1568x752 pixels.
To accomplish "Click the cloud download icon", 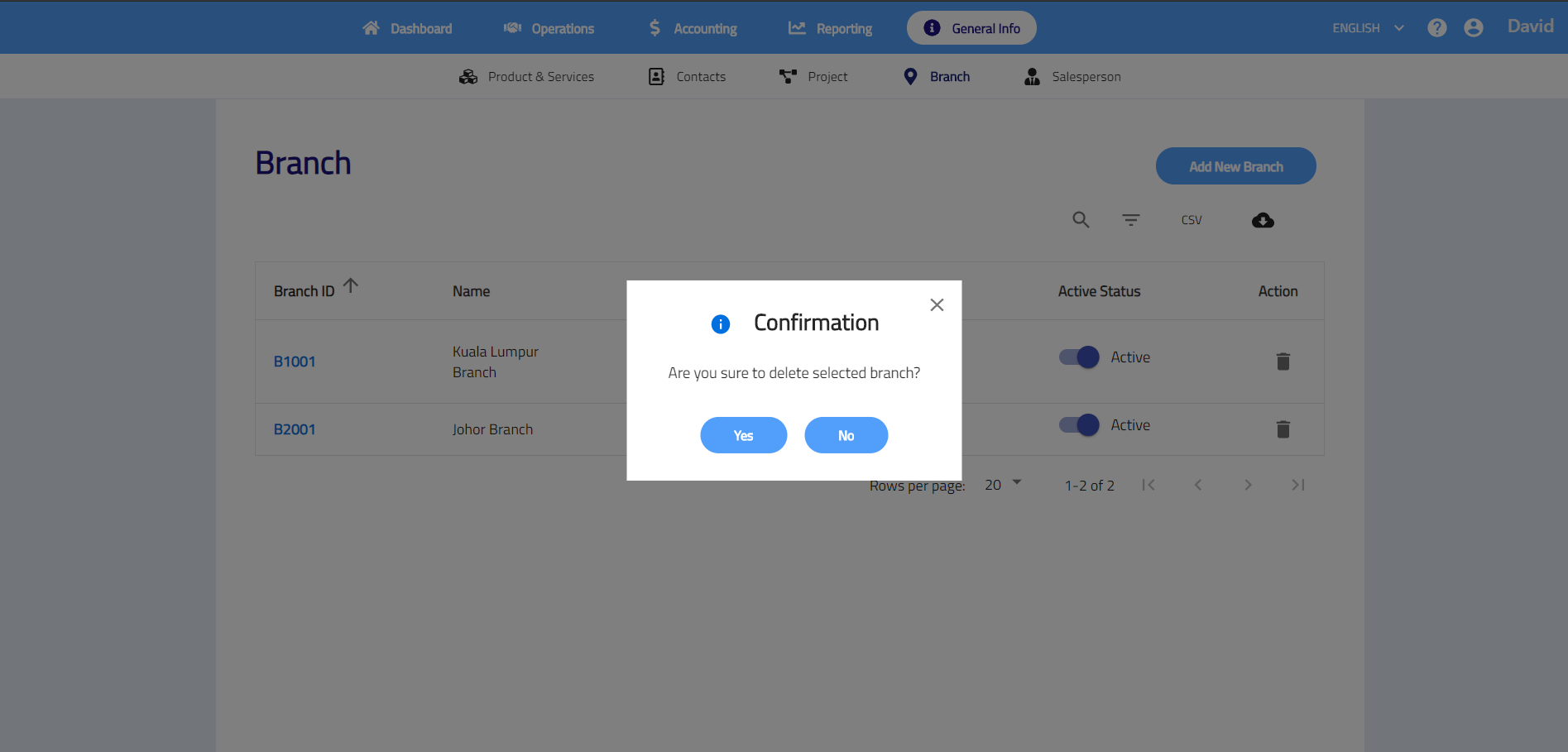I will 1263,220.
